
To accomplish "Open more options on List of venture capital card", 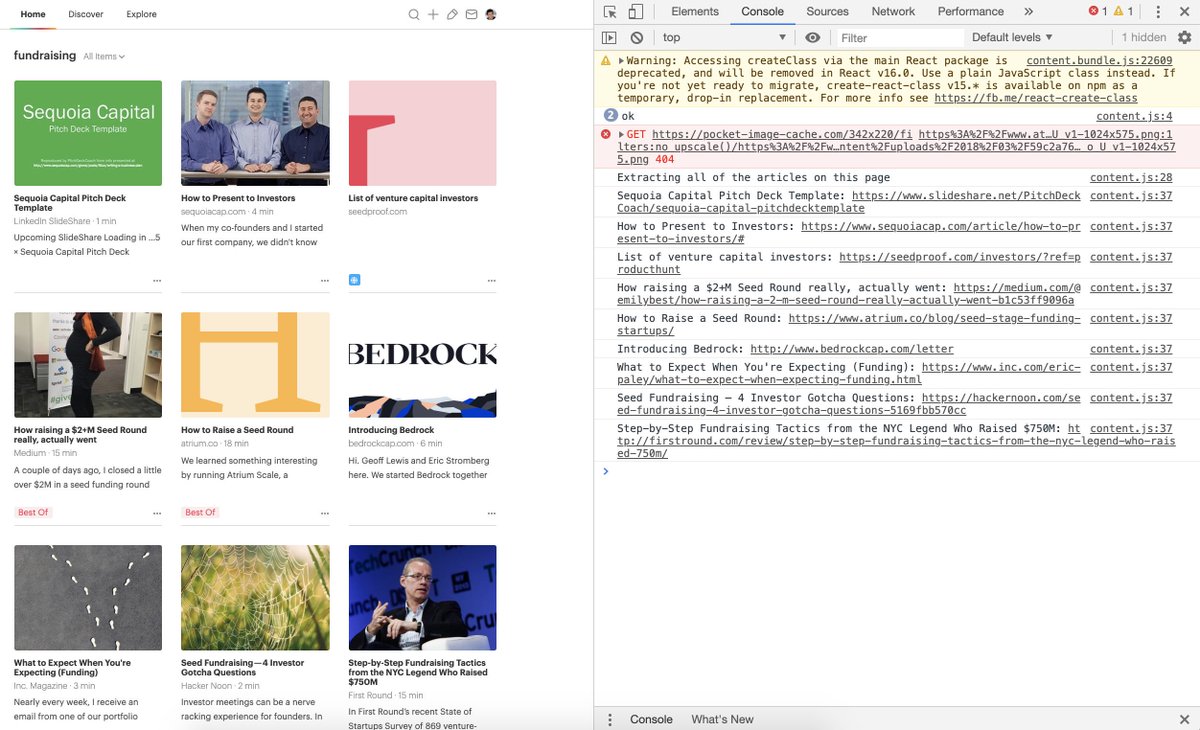I will [x=491, y=281].
